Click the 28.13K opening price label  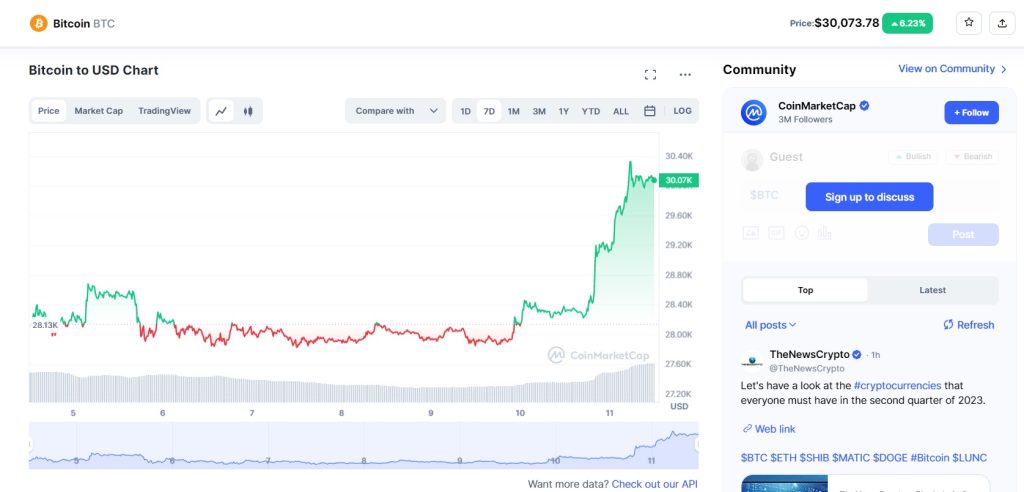click(x=45, y=325)
